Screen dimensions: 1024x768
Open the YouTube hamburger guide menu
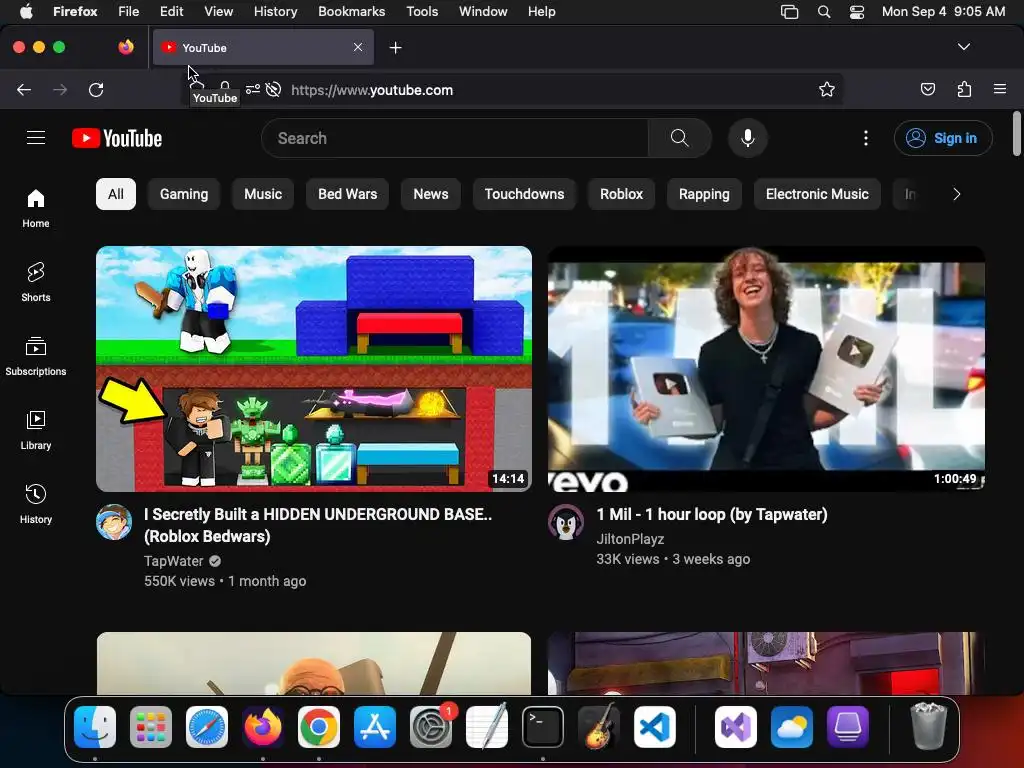tap(36, 138)
